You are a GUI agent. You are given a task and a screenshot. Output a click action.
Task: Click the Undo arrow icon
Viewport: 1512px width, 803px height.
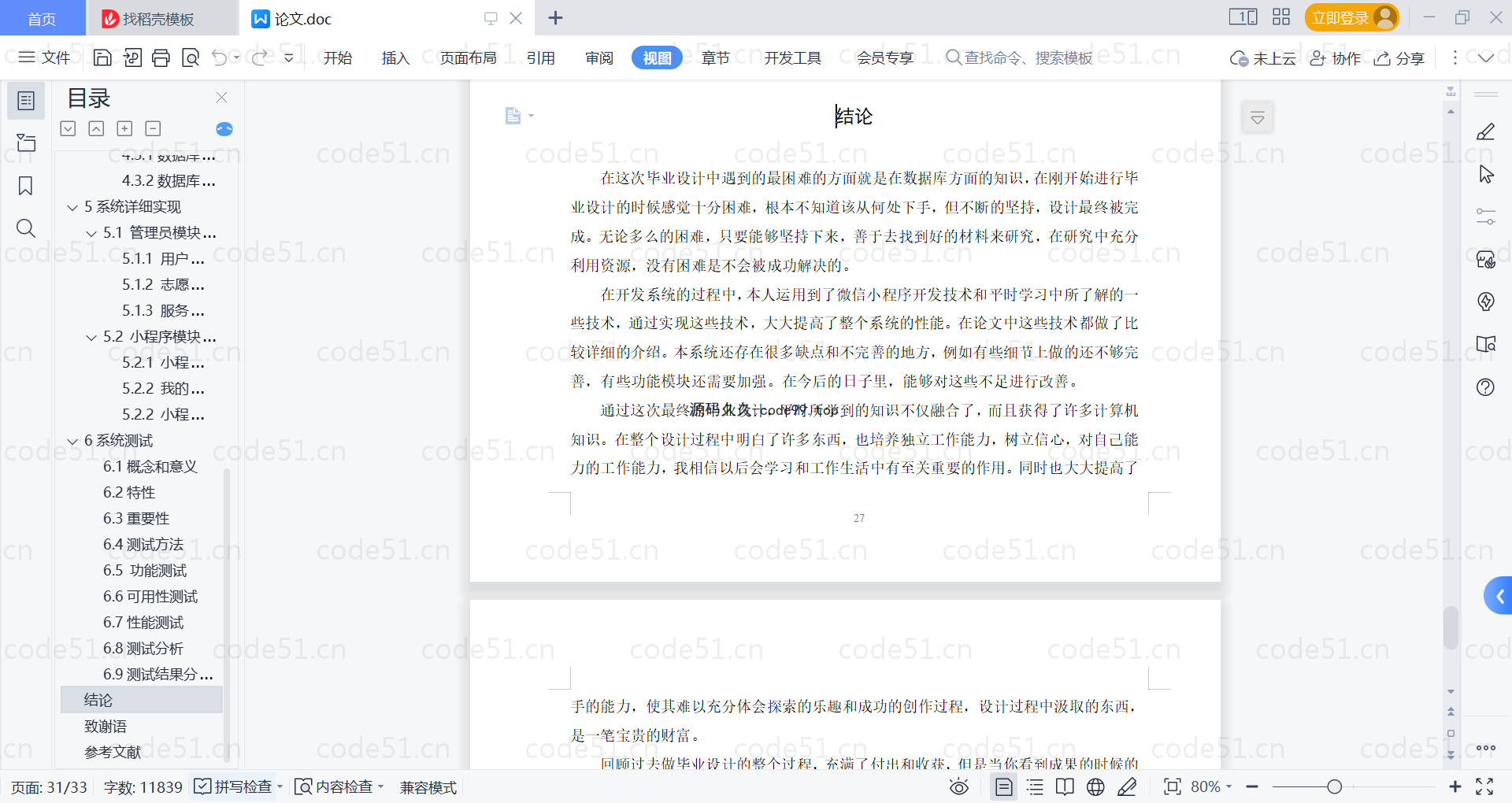click(x=220, y=57)
